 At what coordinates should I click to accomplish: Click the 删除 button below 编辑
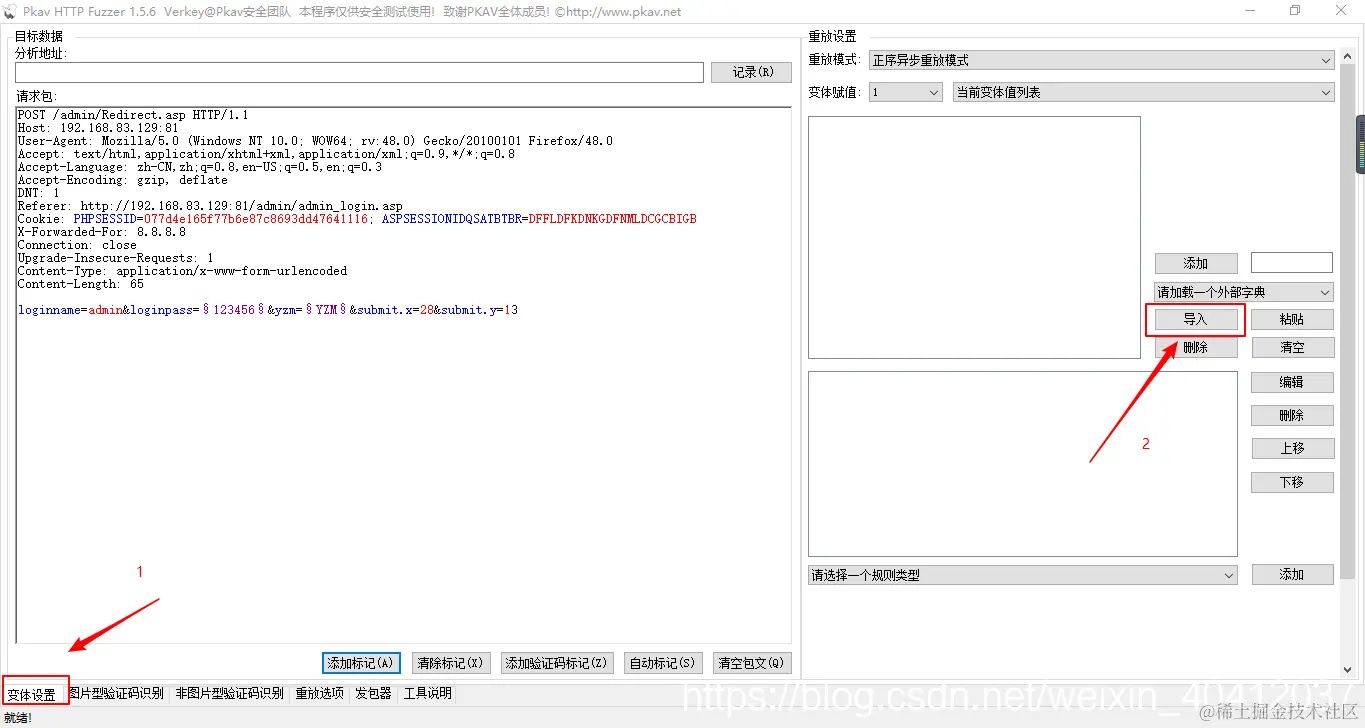tap(1292, 415)
